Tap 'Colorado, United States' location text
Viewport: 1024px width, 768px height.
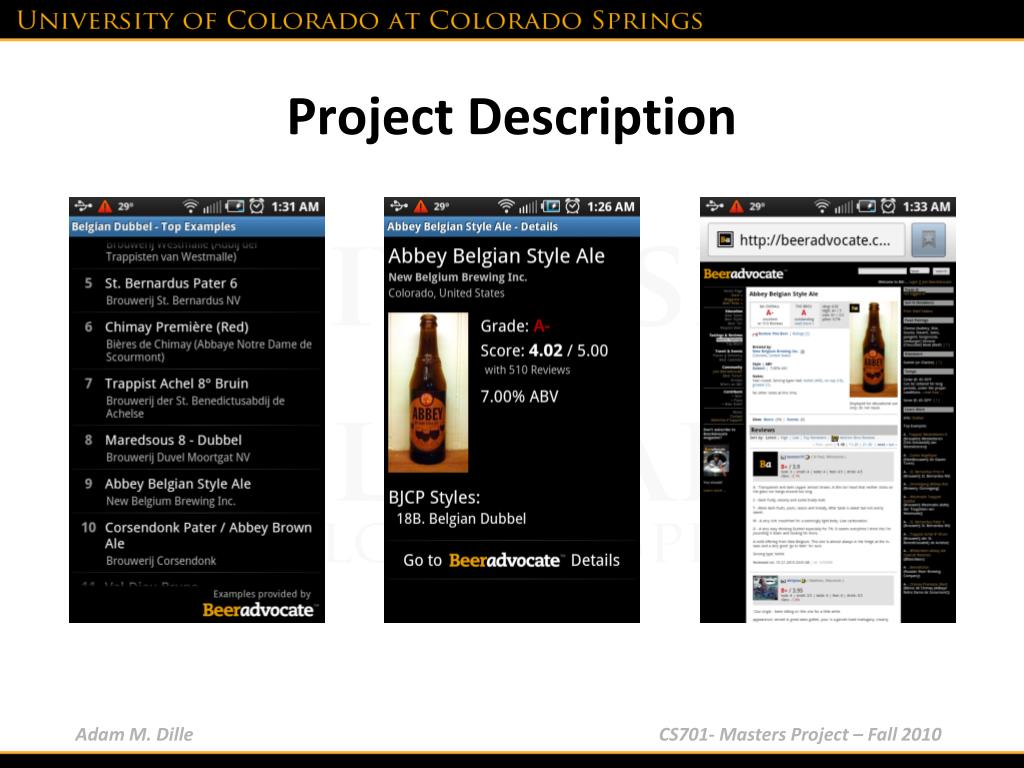446,293
